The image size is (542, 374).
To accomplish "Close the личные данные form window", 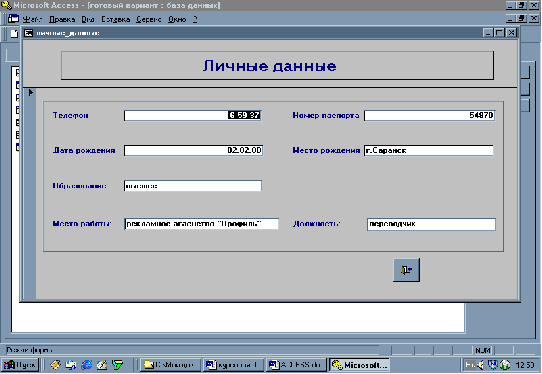I will tap(512, 33).
